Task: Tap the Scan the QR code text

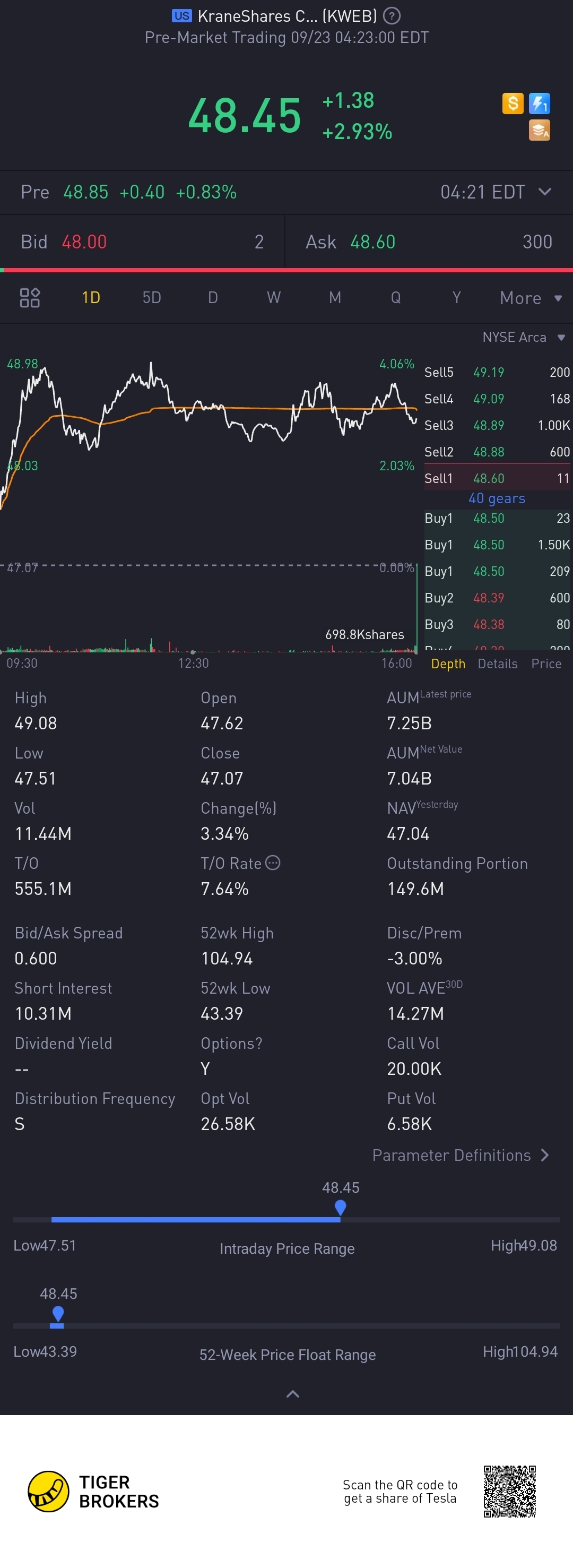Action: point(400,1492)
